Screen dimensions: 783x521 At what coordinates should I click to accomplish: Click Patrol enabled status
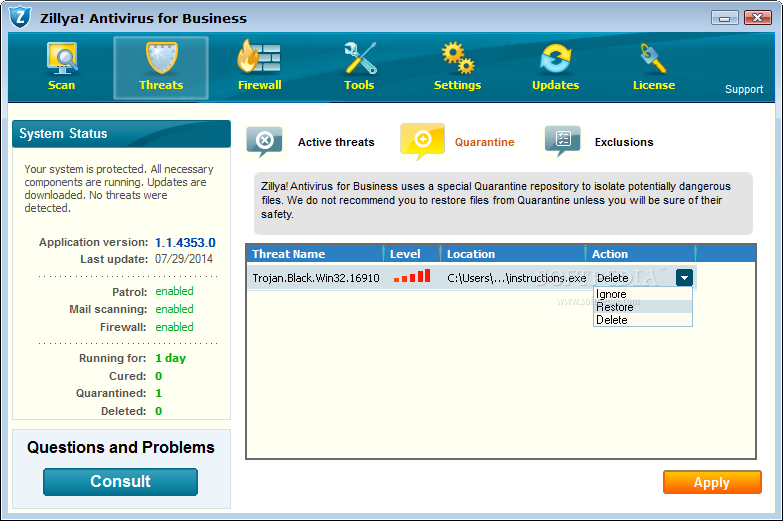click(174, 291)
